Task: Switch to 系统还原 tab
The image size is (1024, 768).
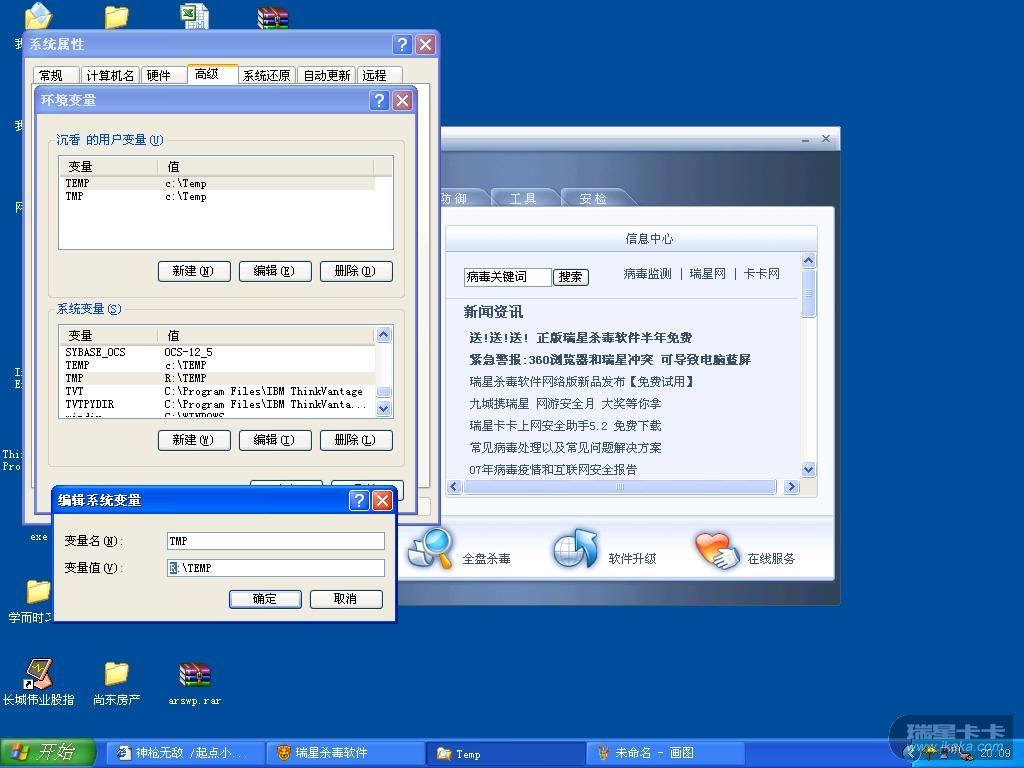Action: pyautogui.click(x=266, y=75)
